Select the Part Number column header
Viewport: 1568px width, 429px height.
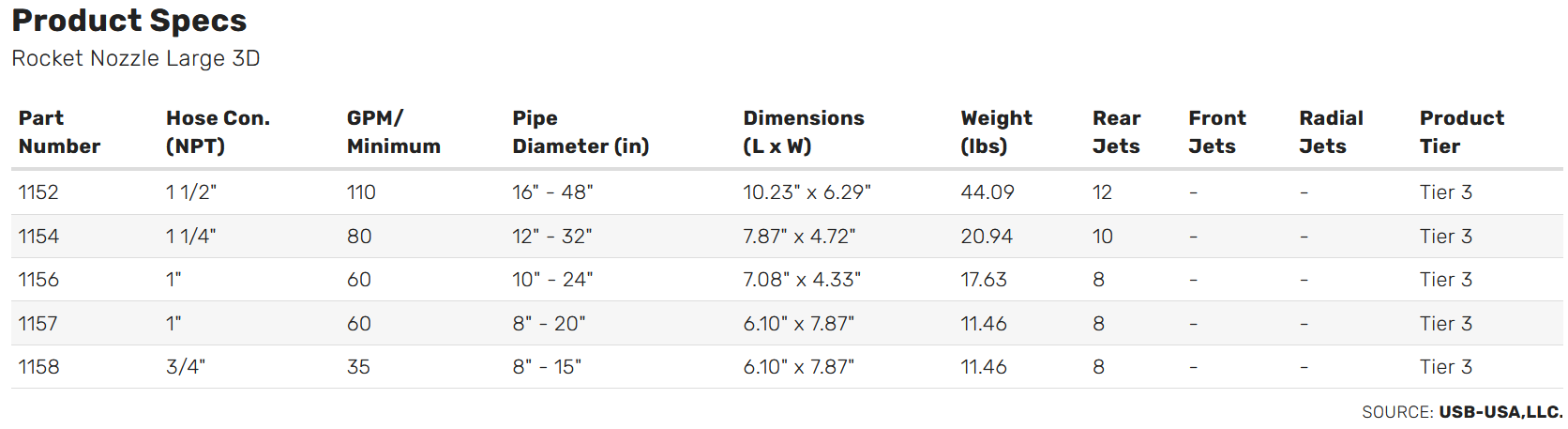[59, 132]
